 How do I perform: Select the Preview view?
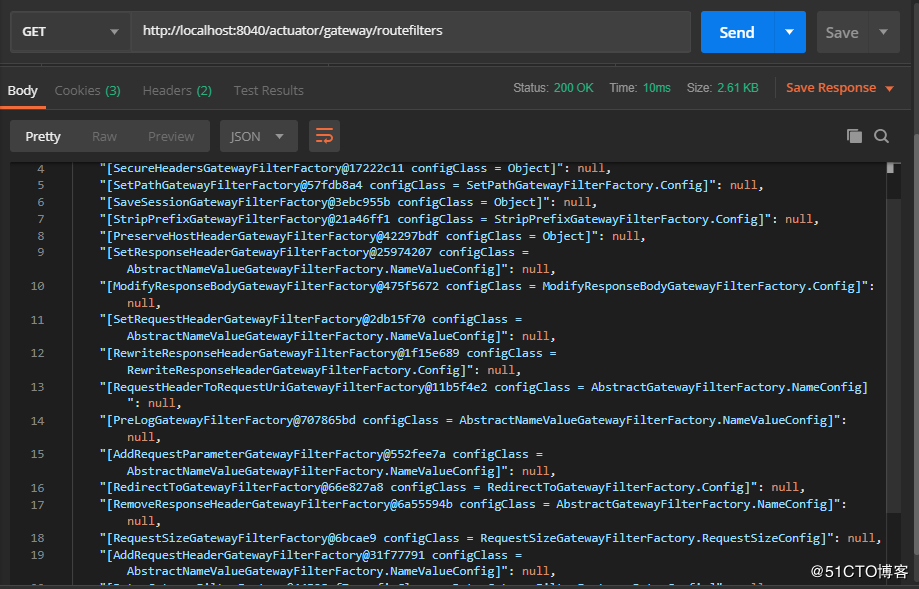tap(171, 137)
